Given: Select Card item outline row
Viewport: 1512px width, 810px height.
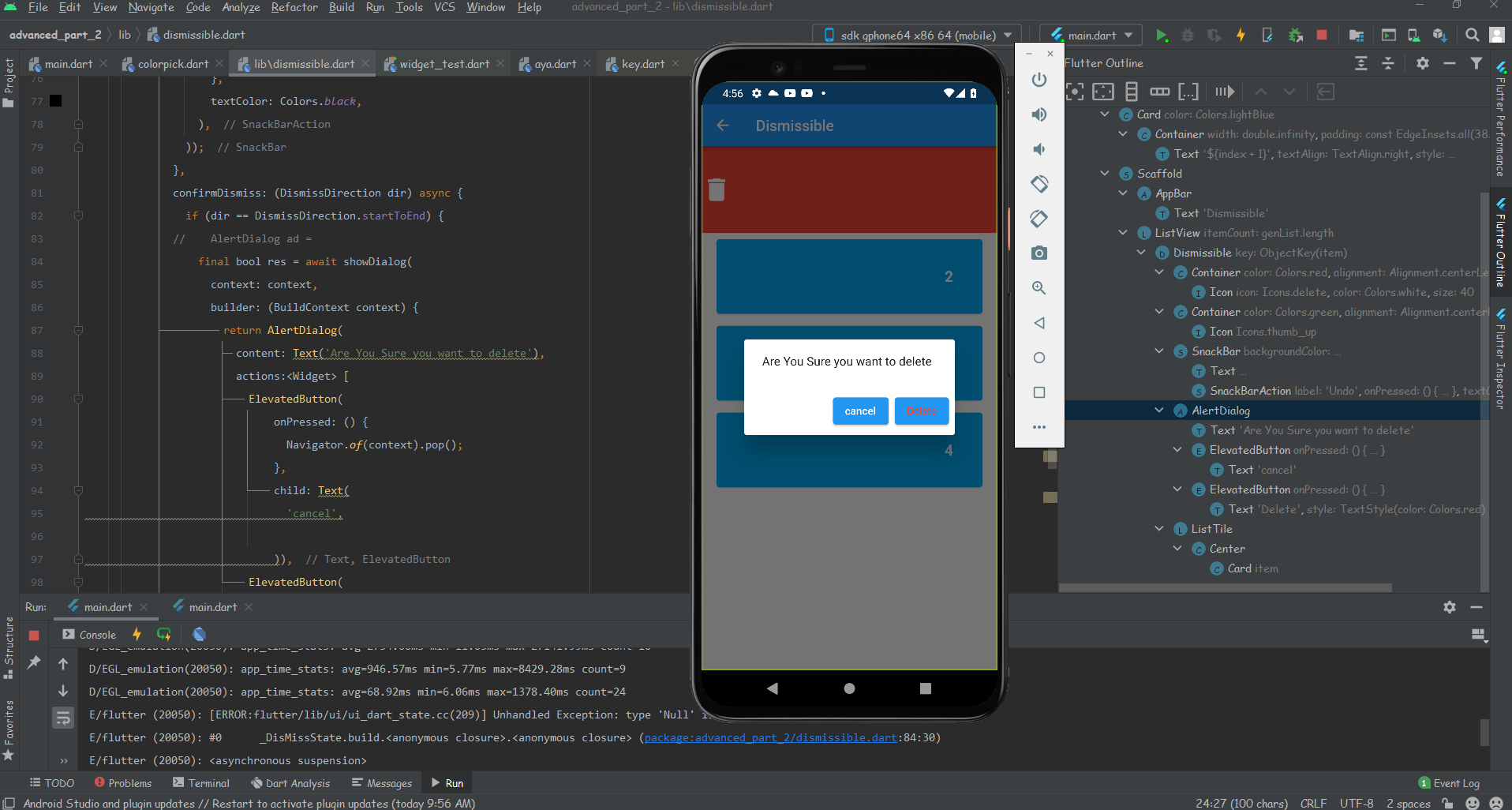Looking at the screenshot, I should tap(1244, 568).
